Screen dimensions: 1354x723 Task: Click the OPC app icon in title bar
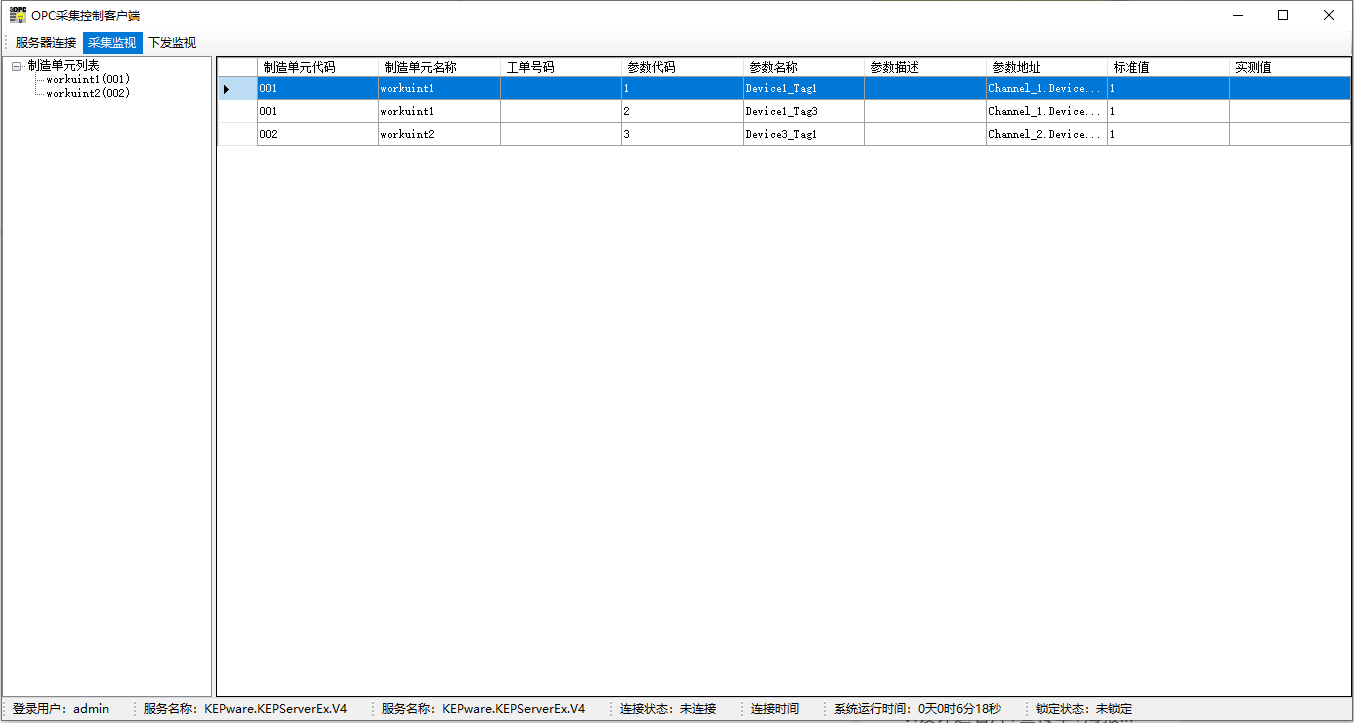(18, 15)
